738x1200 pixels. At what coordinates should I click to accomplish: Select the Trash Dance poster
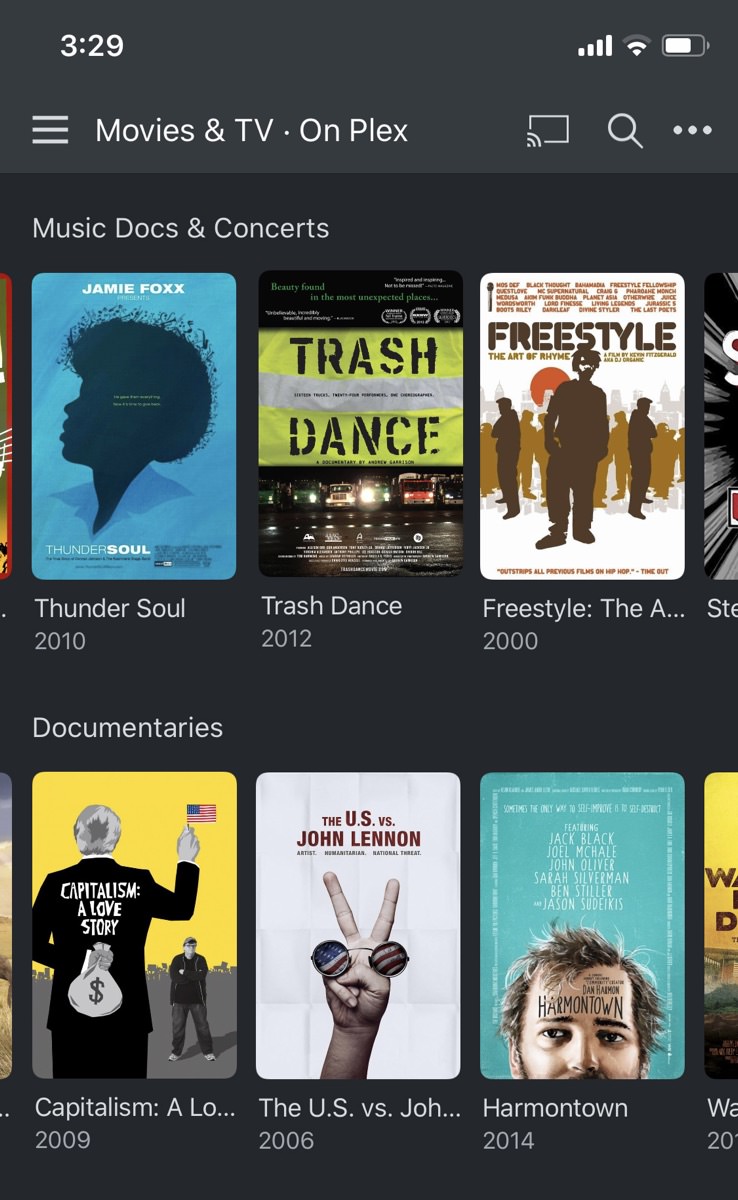tap(360, 423)
